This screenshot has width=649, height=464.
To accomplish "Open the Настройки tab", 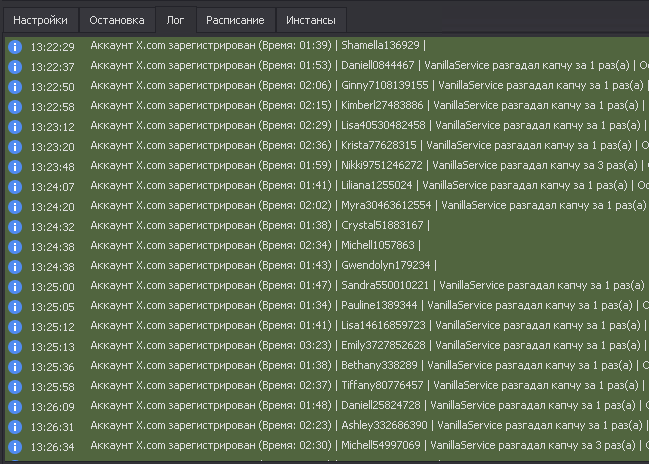I will (41, 20).
